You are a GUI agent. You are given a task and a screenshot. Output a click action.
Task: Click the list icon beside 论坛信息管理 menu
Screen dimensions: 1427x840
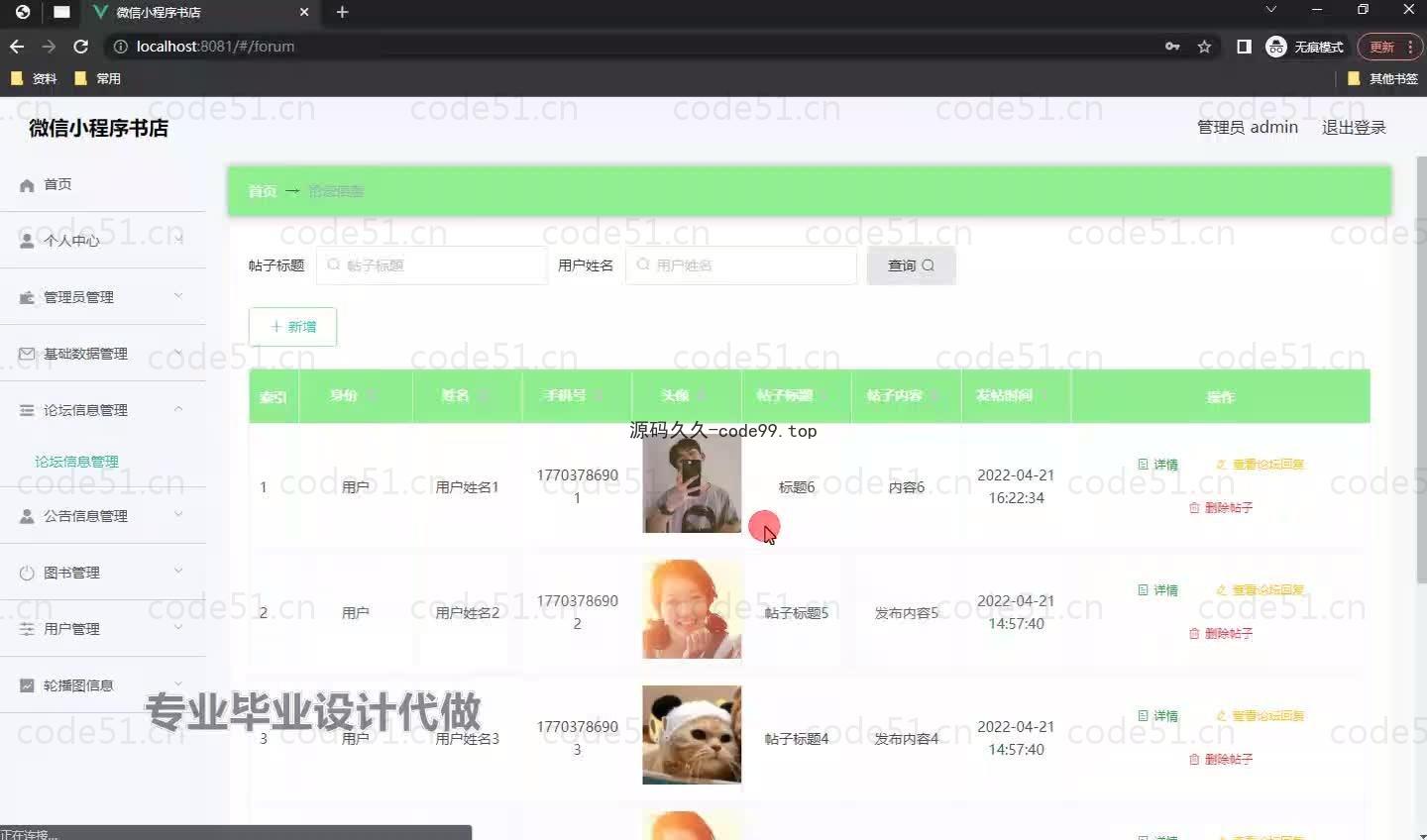tap(27, 410)
